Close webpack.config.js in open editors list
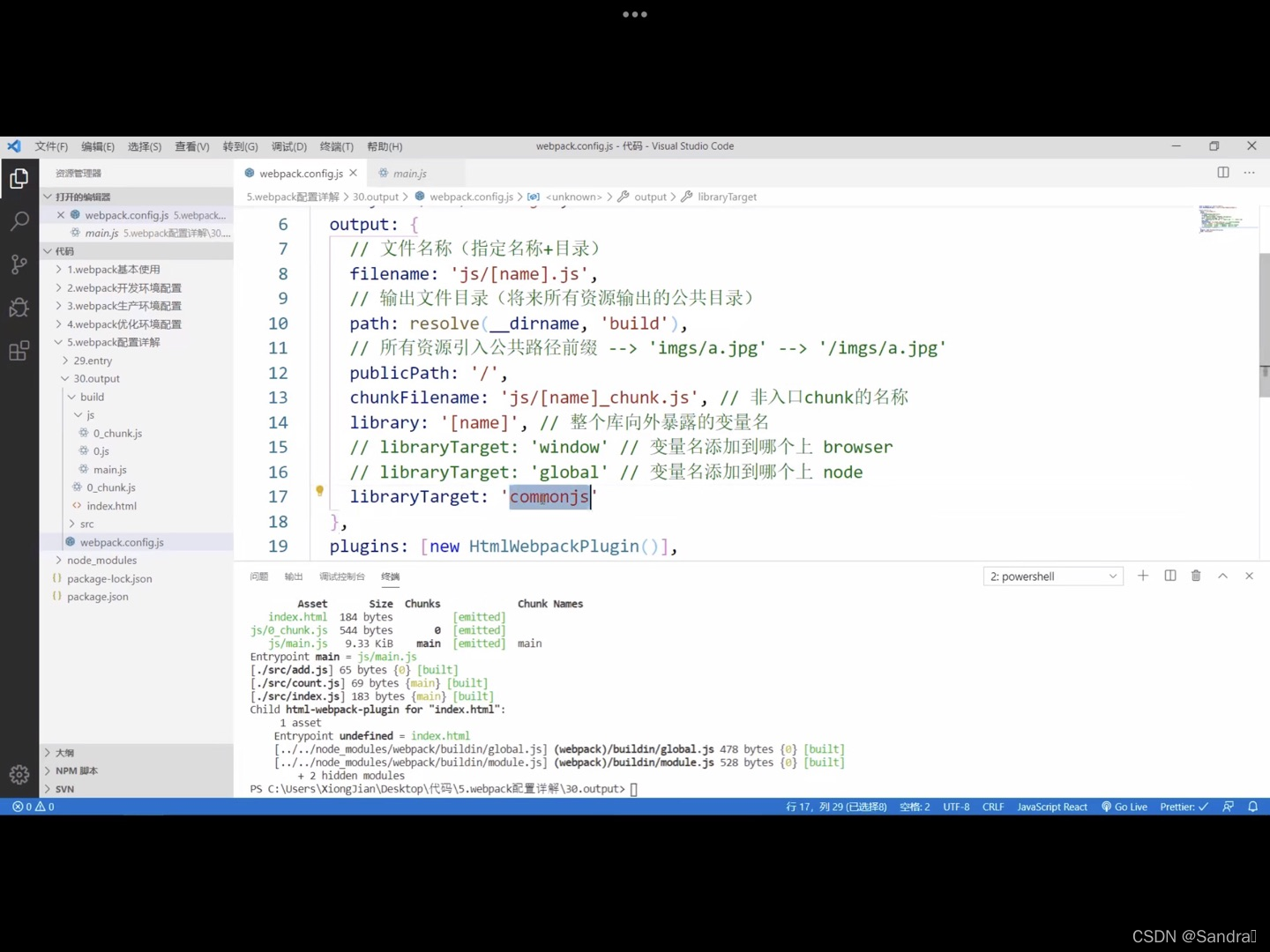The height and width of the screenshot is (952, 1270). (x=61, y=215)
